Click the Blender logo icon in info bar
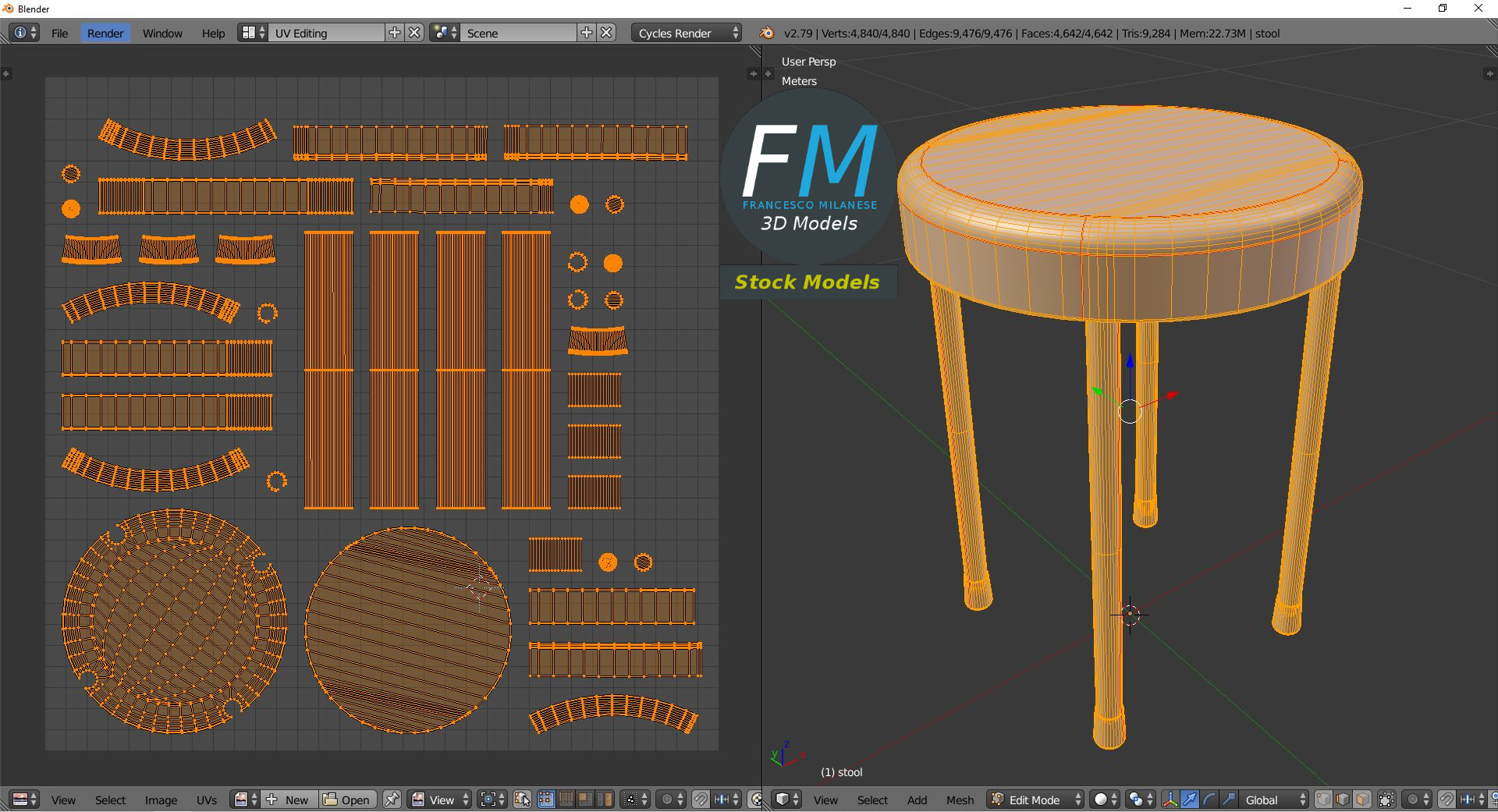The width and height of the screenshot is (1498, 812). [x=767, y=33]
